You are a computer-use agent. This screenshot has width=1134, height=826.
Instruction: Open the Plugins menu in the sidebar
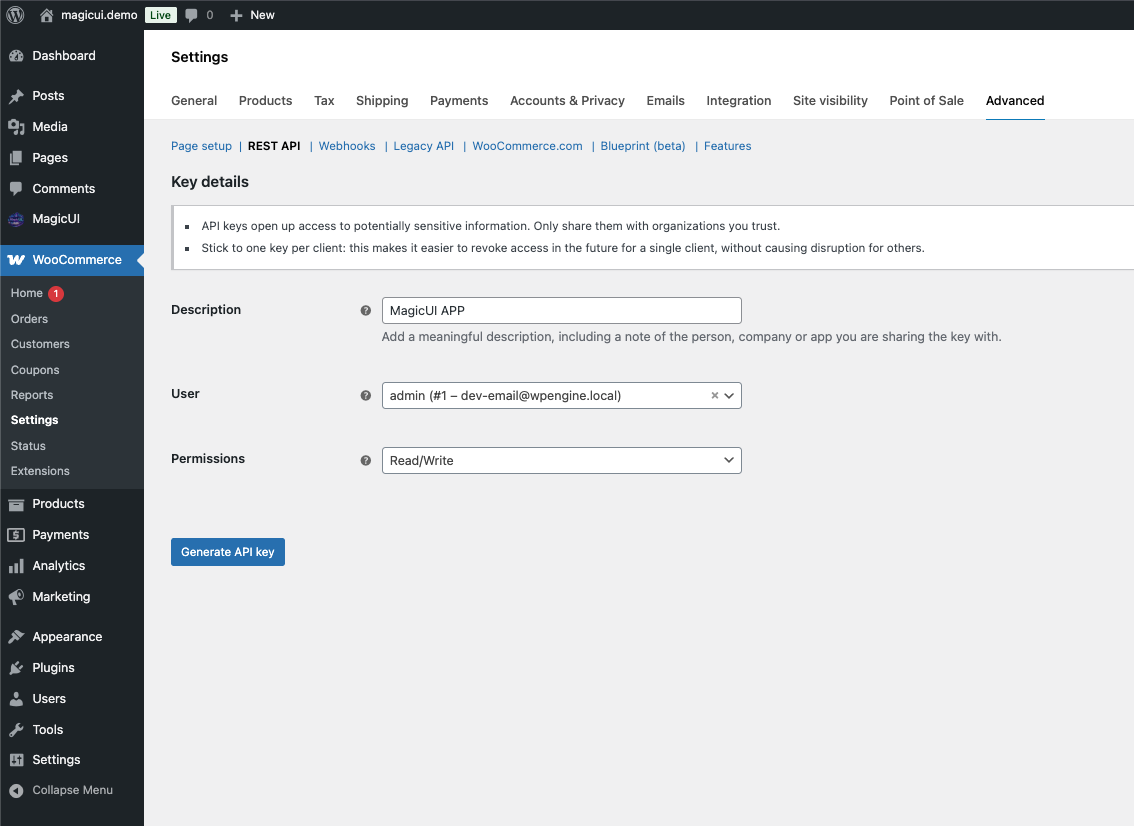click(53, 668)
